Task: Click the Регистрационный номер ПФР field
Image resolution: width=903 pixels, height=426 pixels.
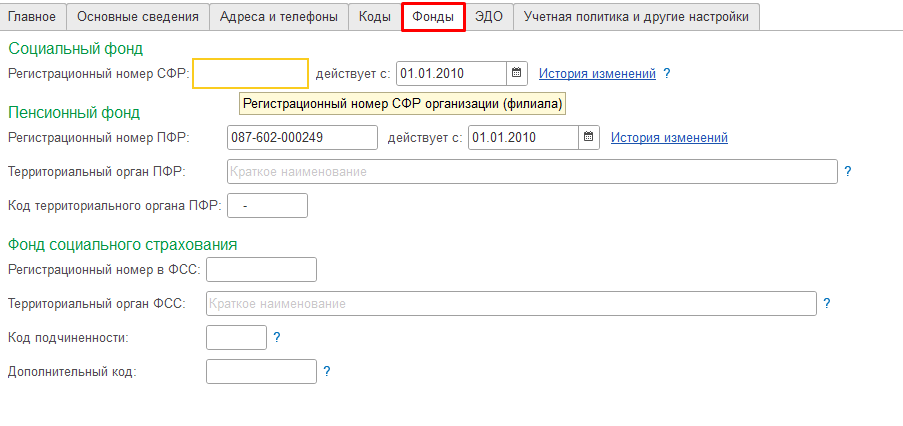Action: [x=303, y=138]
